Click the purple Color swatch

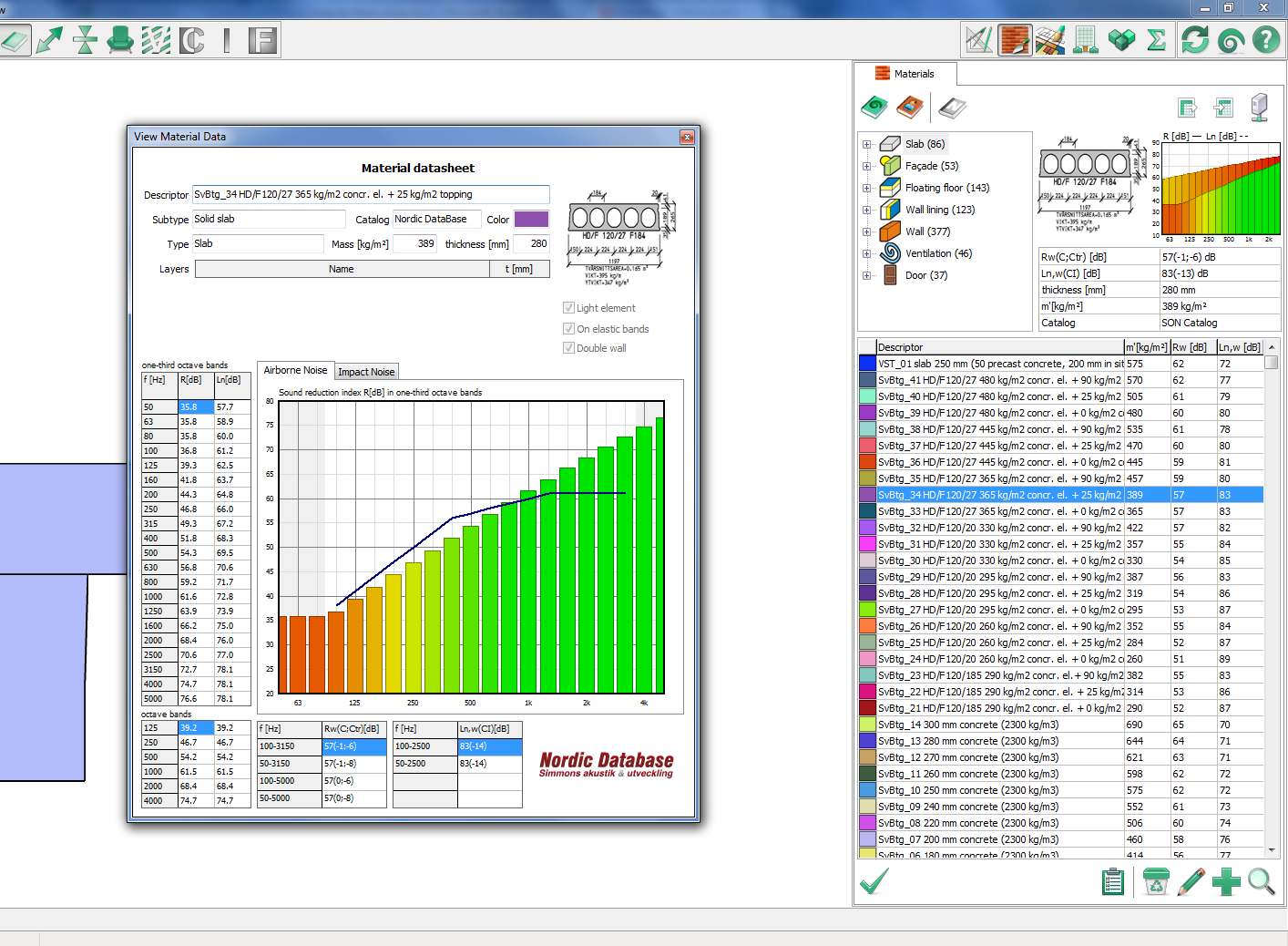(x=531, y=219)
